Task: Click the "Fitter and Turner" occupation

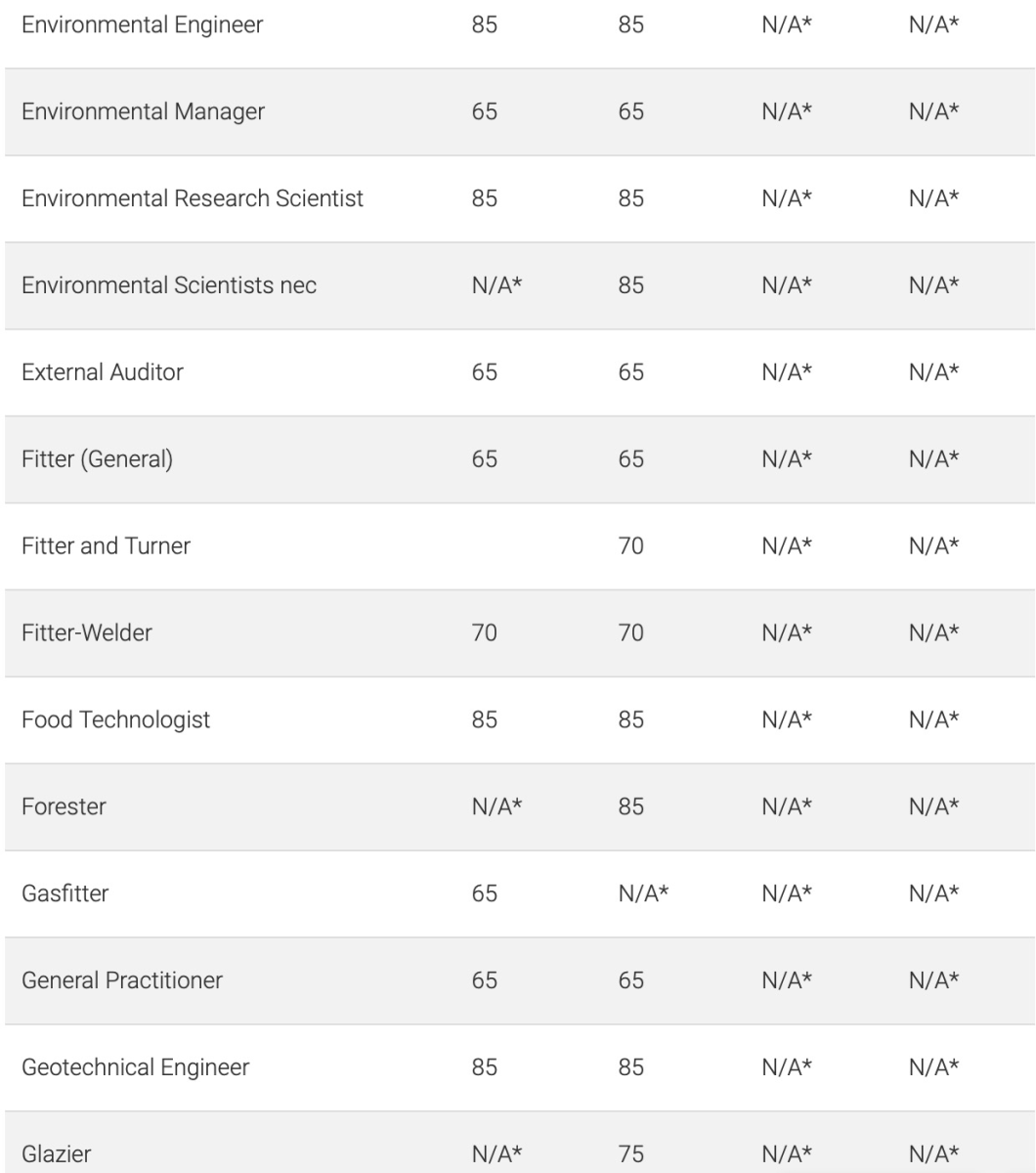Action: point(106,545)
